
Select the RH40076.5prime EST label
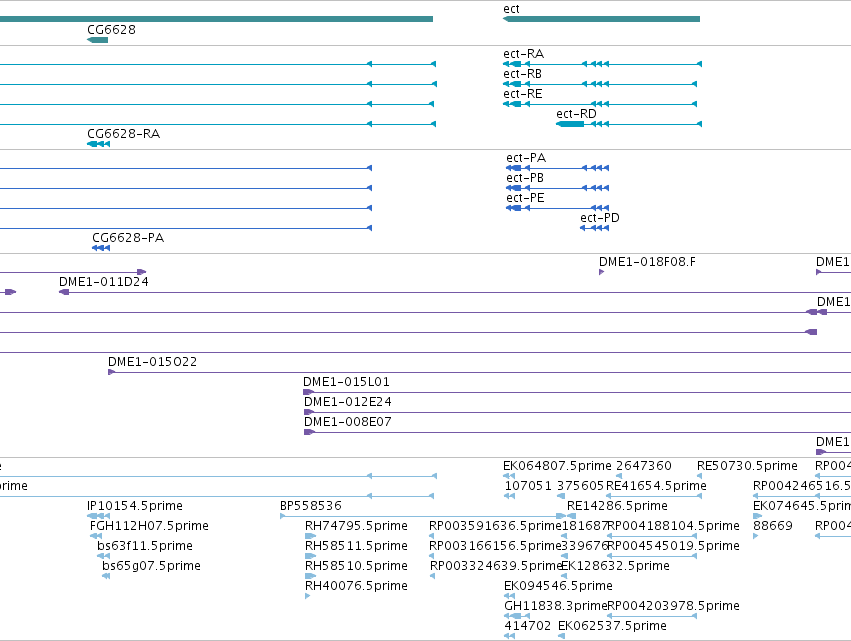[356, 586]
